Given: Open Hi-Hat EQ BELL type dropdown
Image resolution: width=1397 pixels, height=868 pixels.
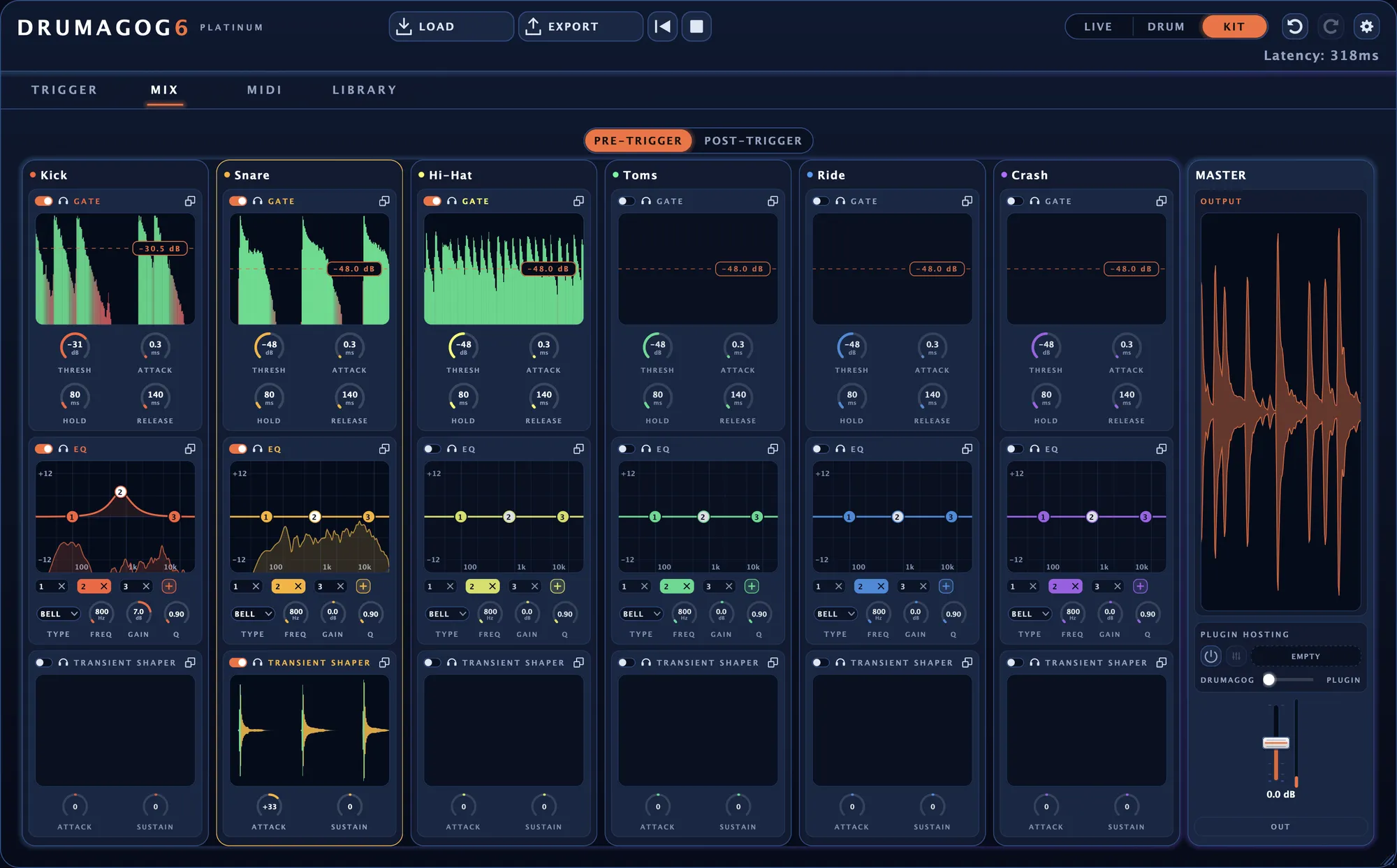Looking at the screenshot, I should (447, 615).
